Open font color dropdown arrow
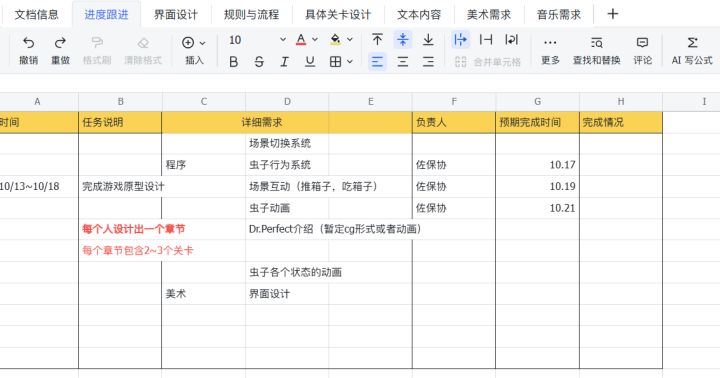This screenshot has height=378, width=720. [315, 40]
